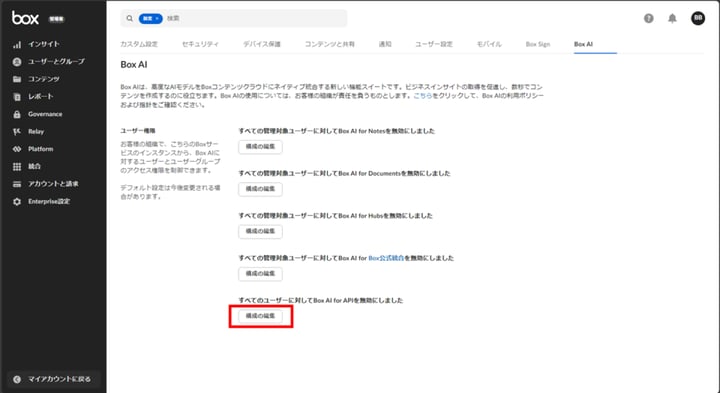Open Enterprise設定 in the sidebar

click(x=49, y=201)
